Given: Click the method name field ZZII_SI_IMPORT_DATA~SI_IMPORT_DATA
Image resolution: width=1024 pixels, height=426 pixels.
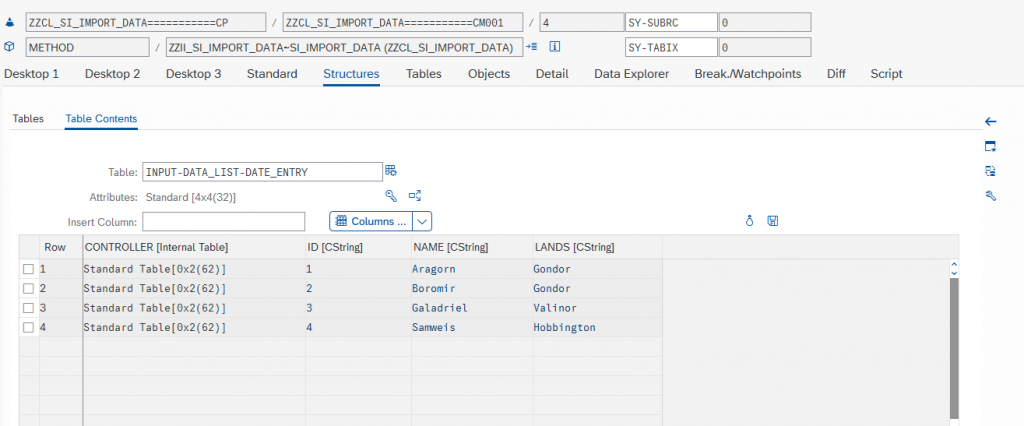Looking at the screenshot, I should click(344, 47).
